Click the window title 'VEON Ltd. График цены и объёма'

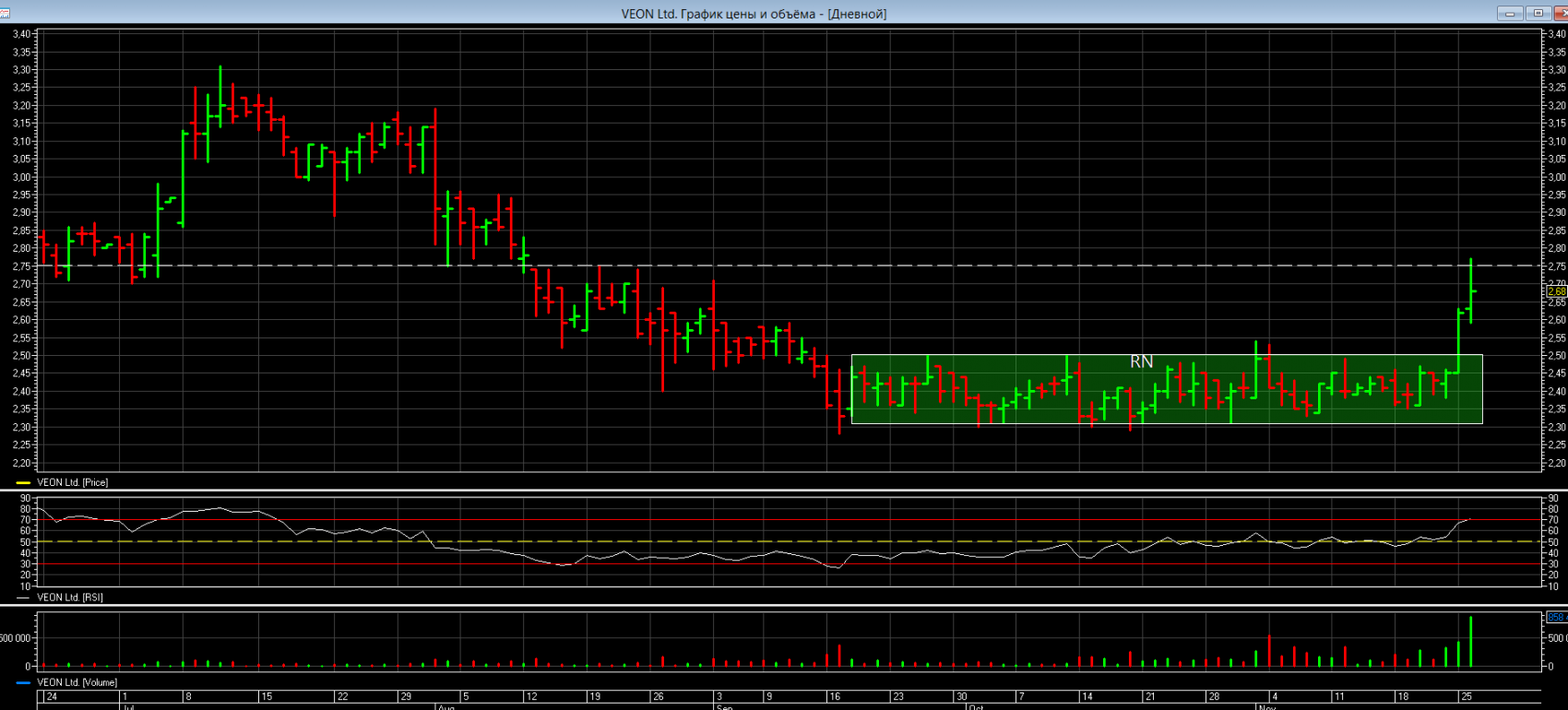pyautogui.click(x=718, y=14)
